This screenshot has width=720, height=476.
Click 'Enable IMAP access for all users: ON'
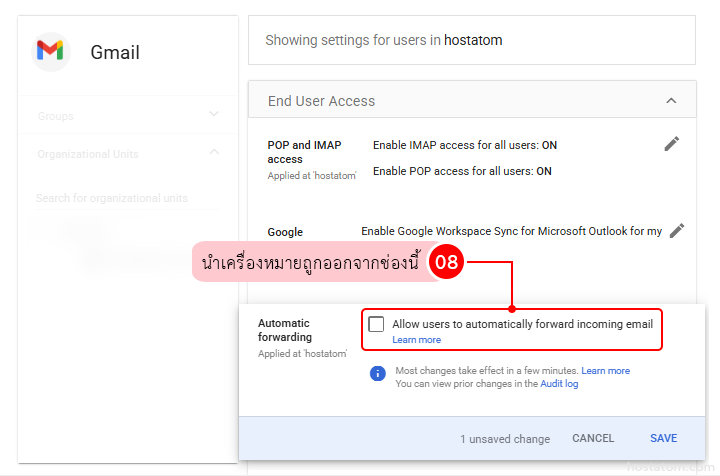(x=465, y=146)
